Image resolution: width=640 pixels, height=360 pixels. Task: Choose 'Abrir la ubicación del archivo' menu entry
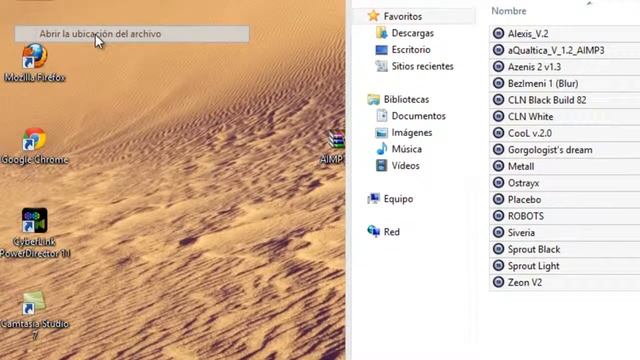click(x=132, y=34)
